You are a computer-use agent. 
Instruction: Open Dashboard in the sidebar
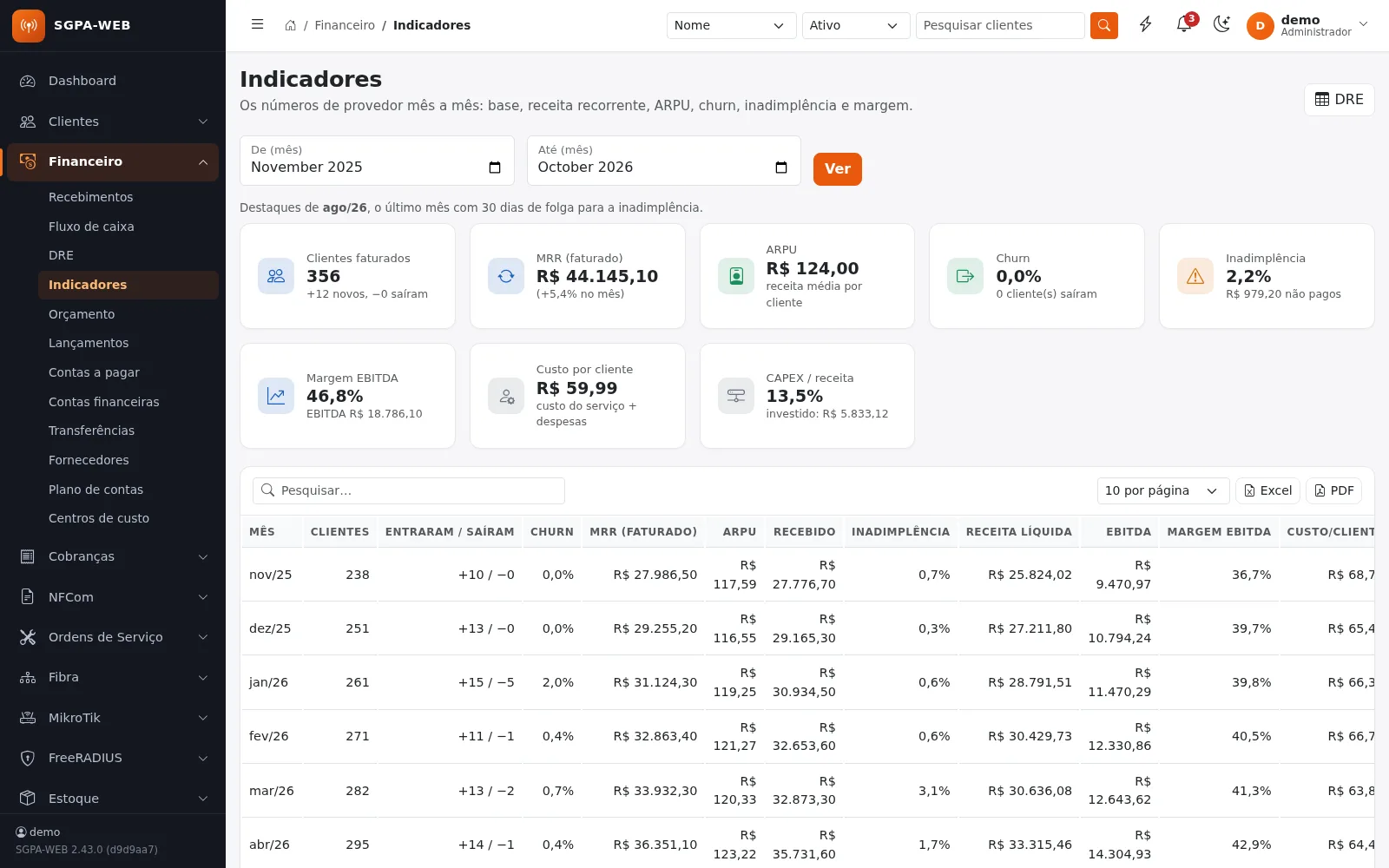[113, 81]
